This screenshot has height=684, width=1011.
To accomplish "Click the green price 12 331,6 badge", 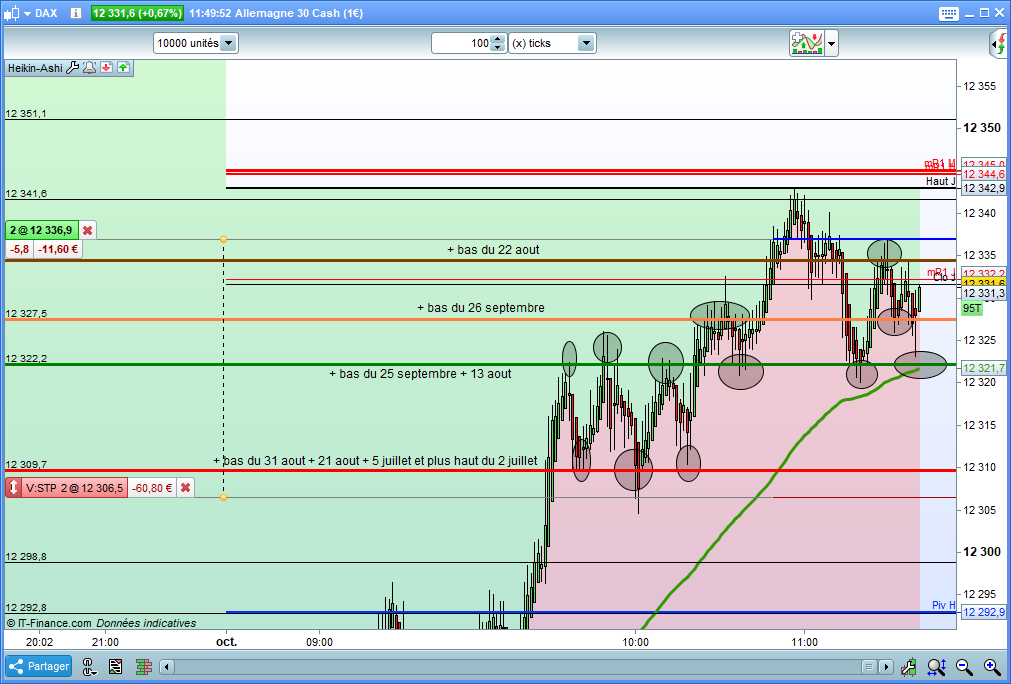I will click(x=137, y=13).
